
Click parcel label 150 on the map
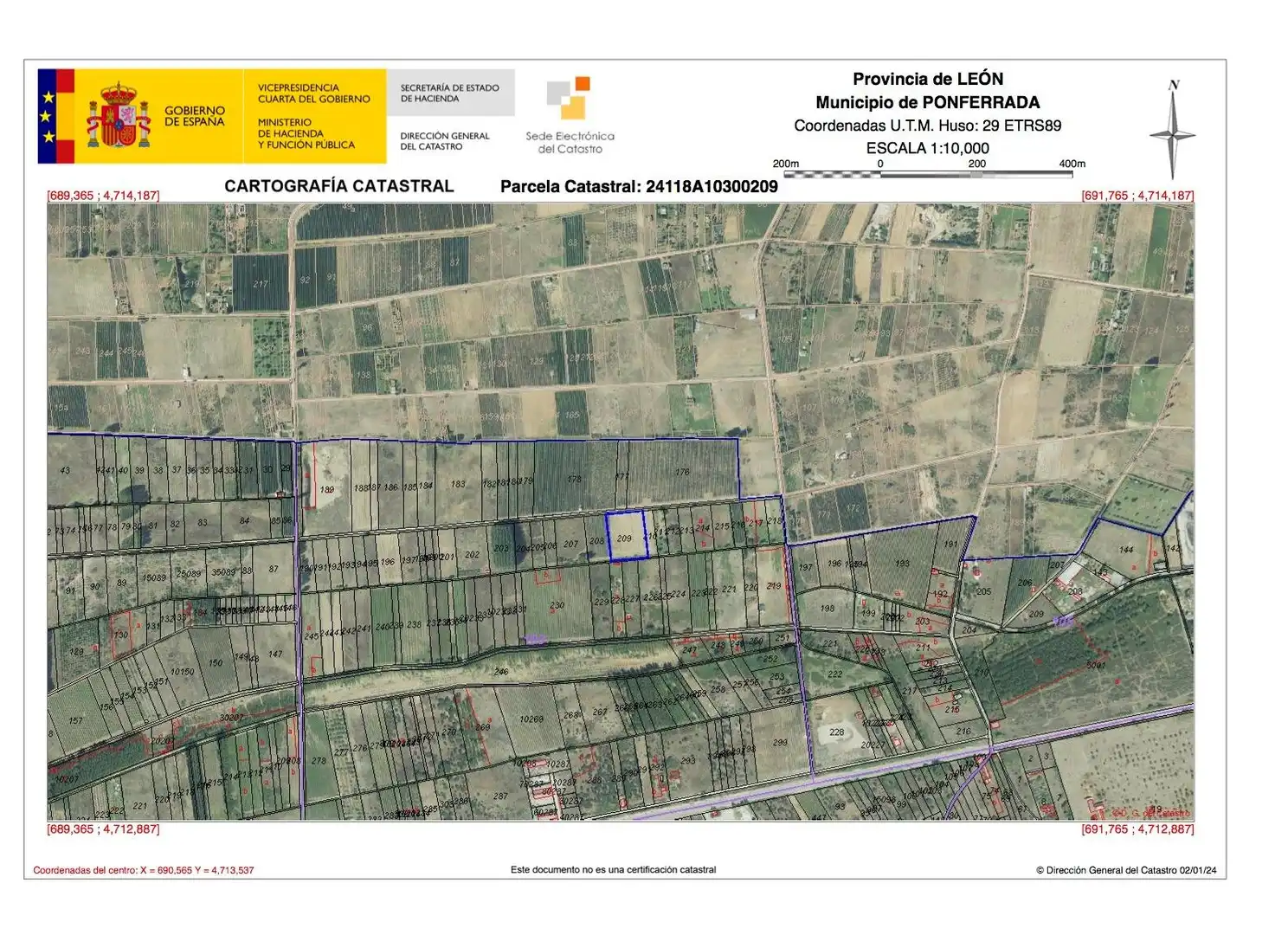(216, 662)
